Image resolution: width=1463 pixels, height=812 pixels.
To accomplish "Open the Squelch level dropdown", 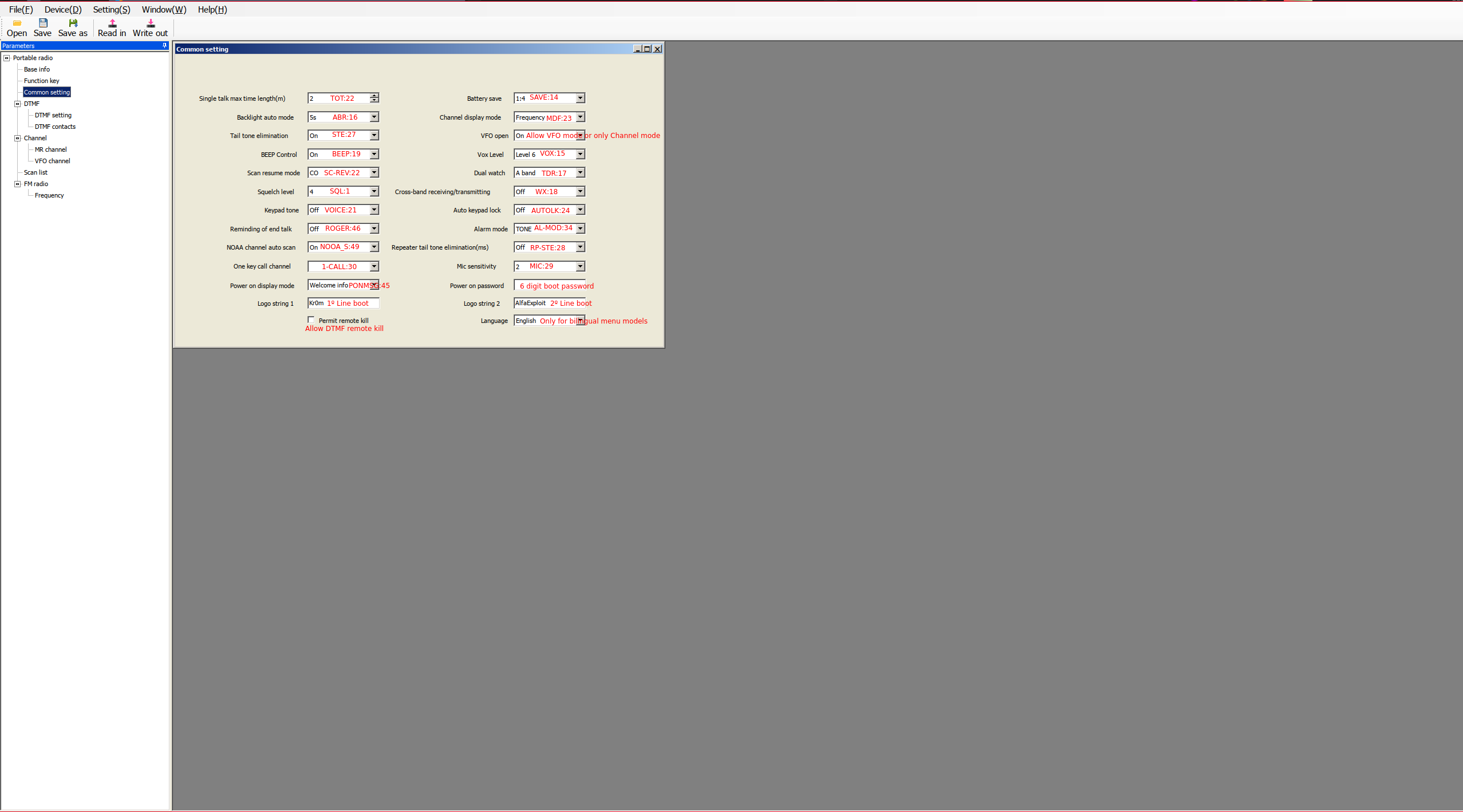I will 374,191.
